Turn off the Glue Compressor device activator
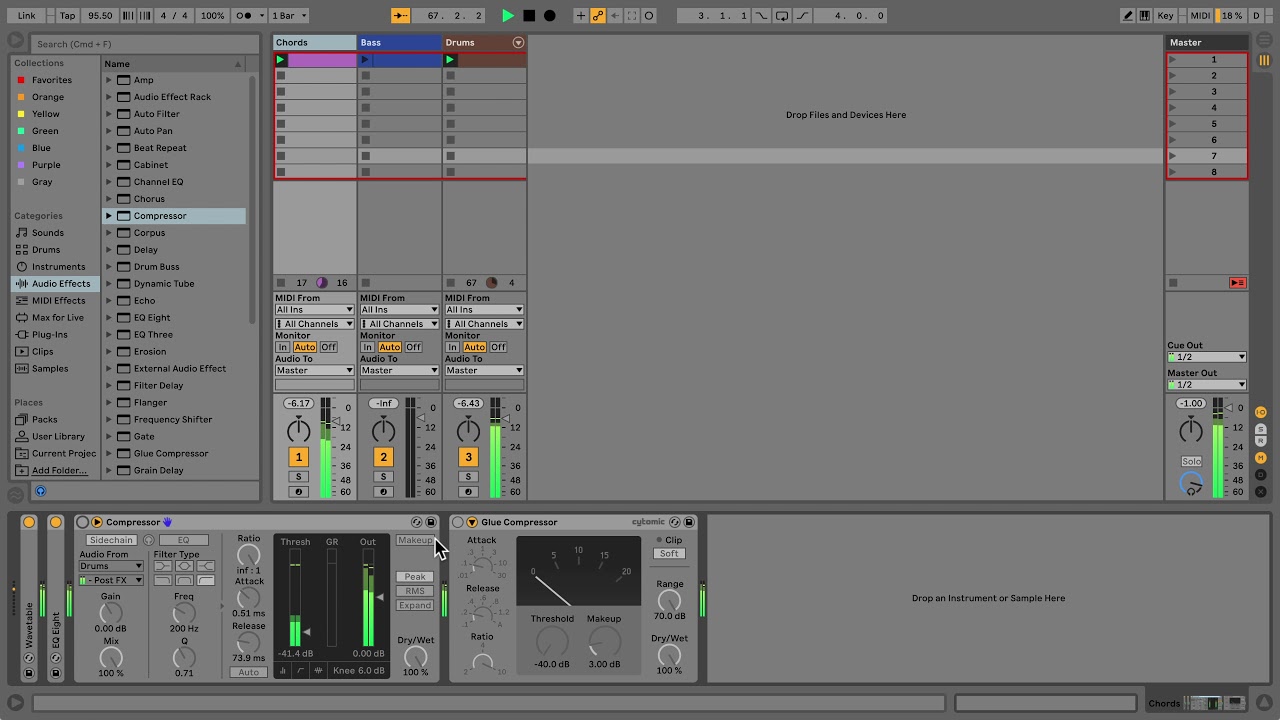This screenshot has height=720, width=1280. [x=458, y=522]
